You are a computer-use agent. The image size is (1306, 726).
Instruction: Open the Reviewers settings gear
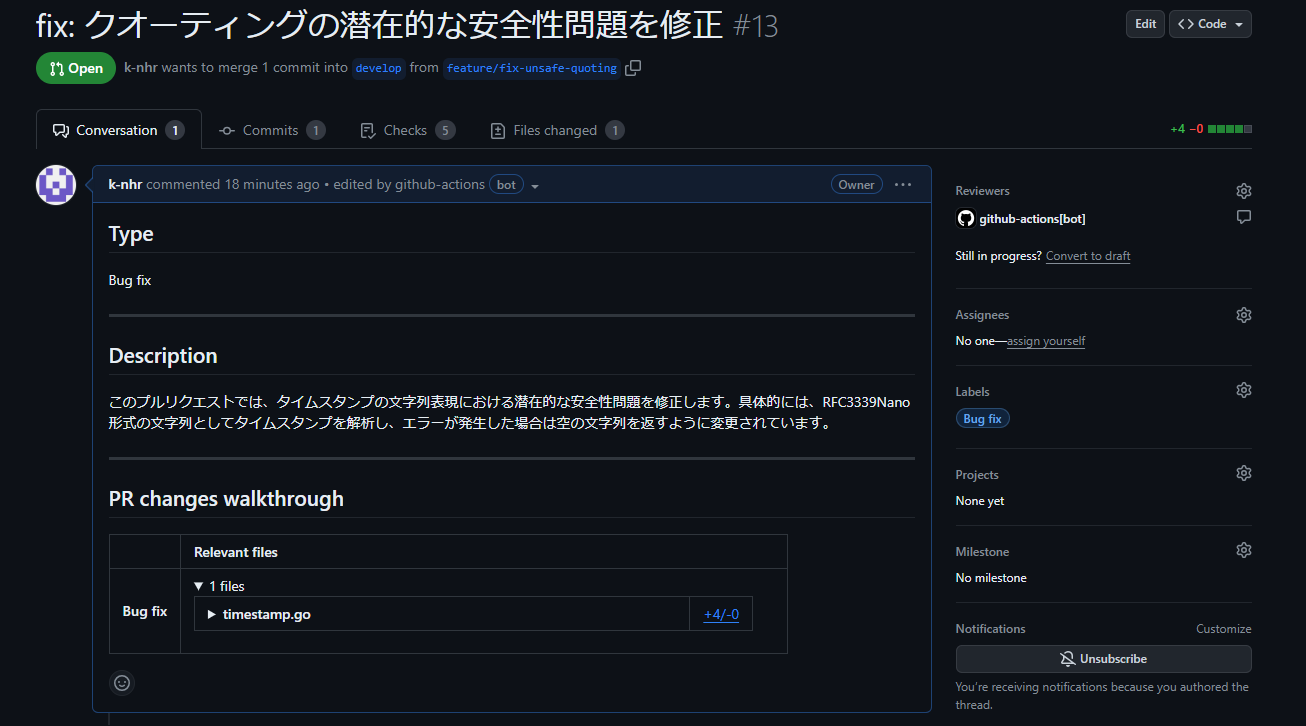pyautogui.click(x=1244, y=191)
